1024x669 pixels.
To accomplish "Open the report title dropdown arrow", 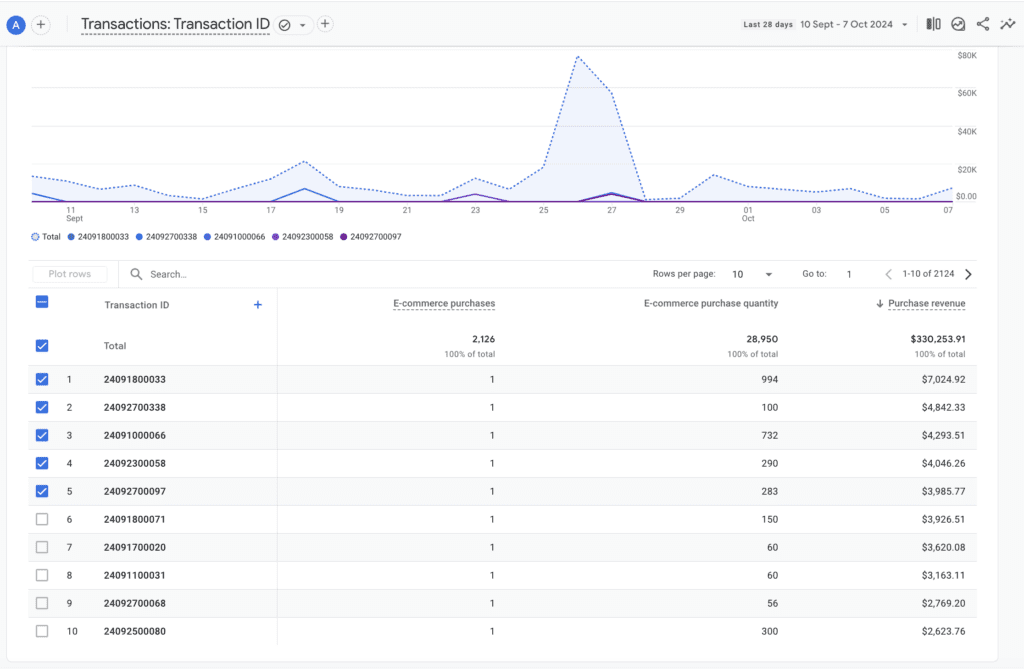I will point(302,25).
